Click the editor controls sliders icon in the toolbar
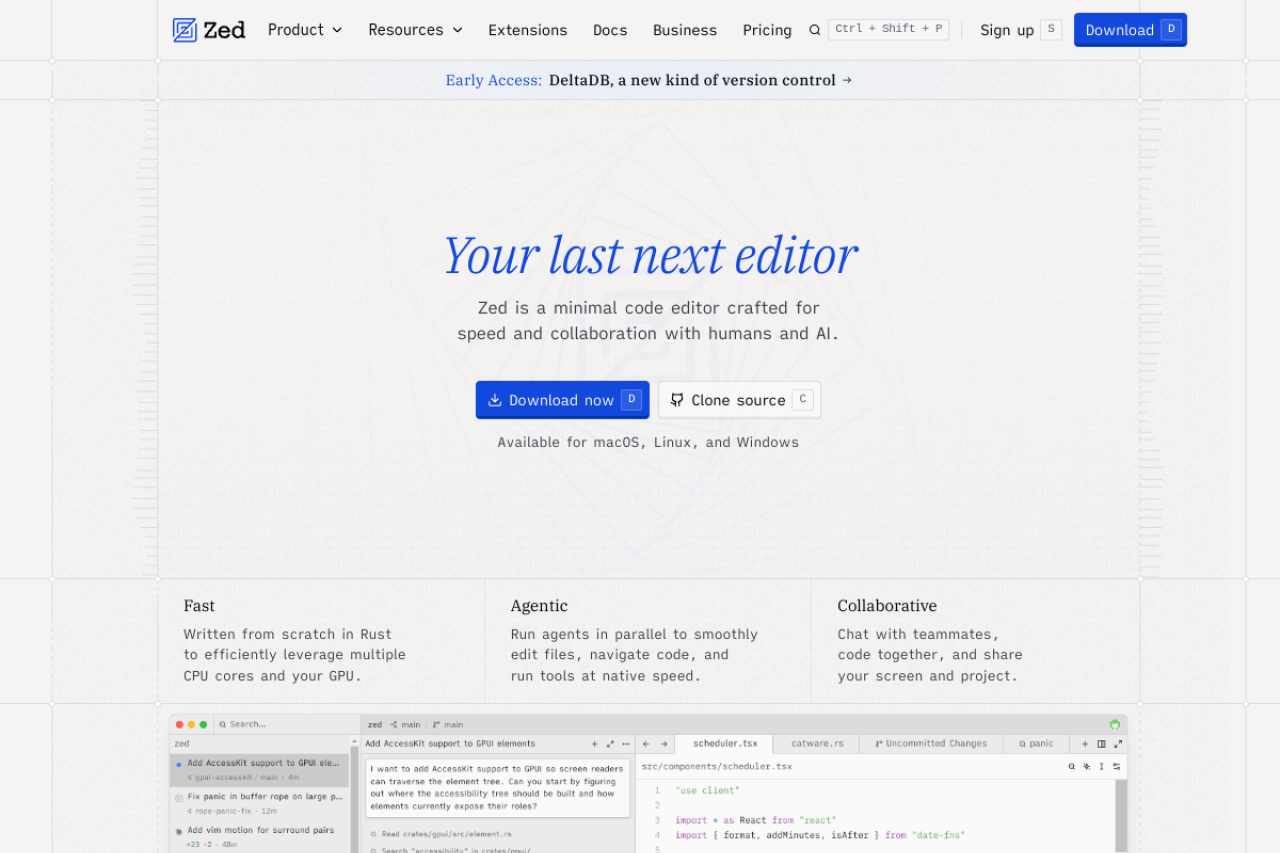Image resolution: width=1280 pixels, height=853 pixels. pyautogui.click(x=1117, y=767)
